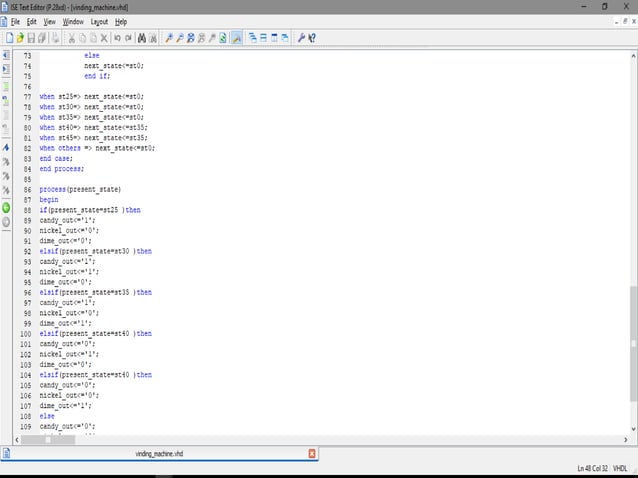The height and width of the screenshot is (478, 638).
Task: Open the Help menu
Action: [121, 21]
